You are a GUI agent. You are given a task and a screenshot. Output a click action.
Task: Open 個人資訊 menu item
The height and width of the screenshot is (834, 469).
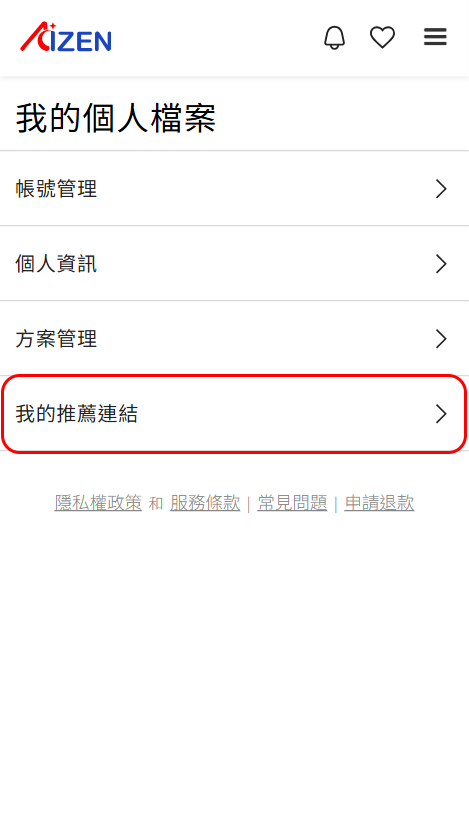point(234,264)
